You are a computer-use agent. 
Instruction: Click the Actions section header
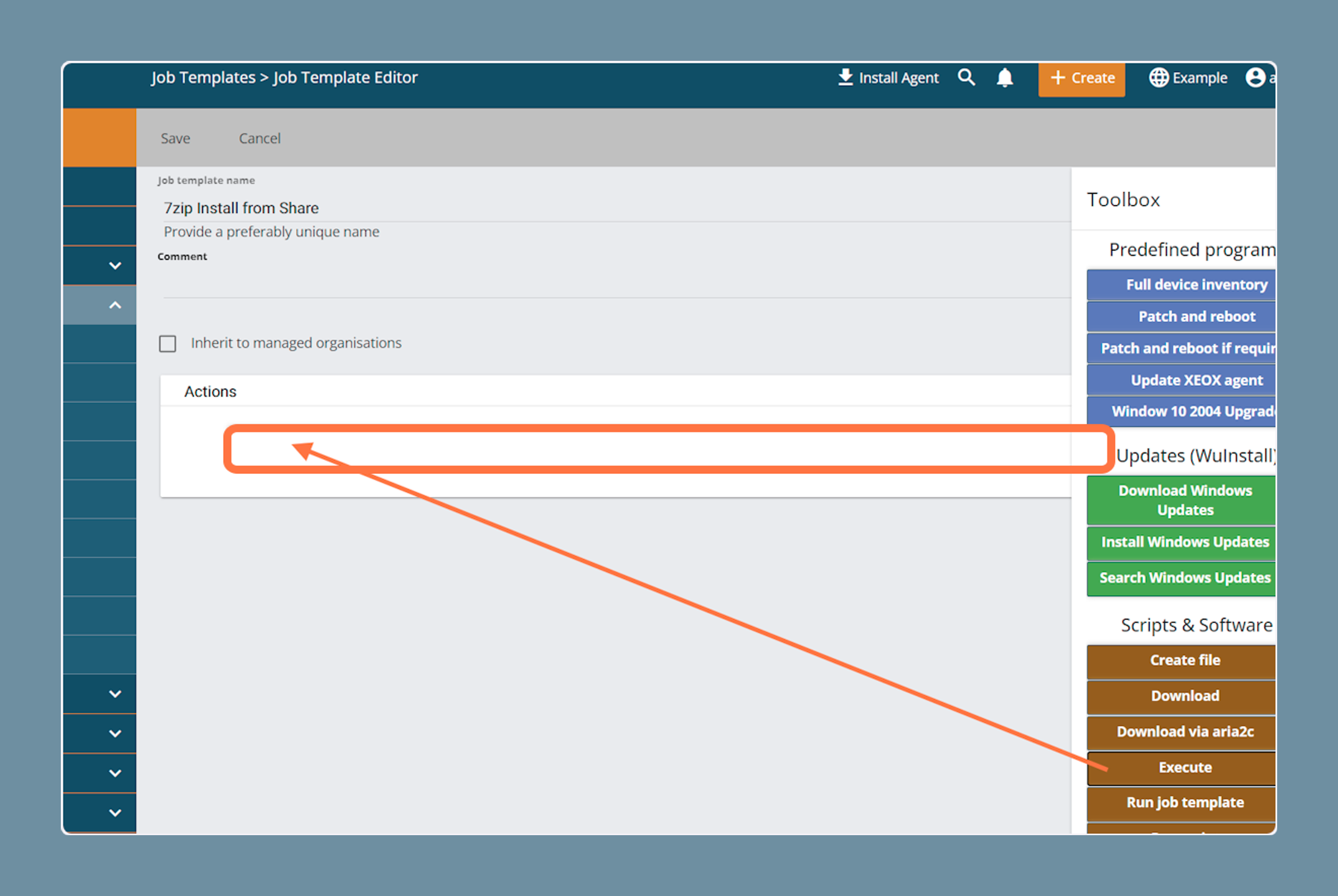210,391
